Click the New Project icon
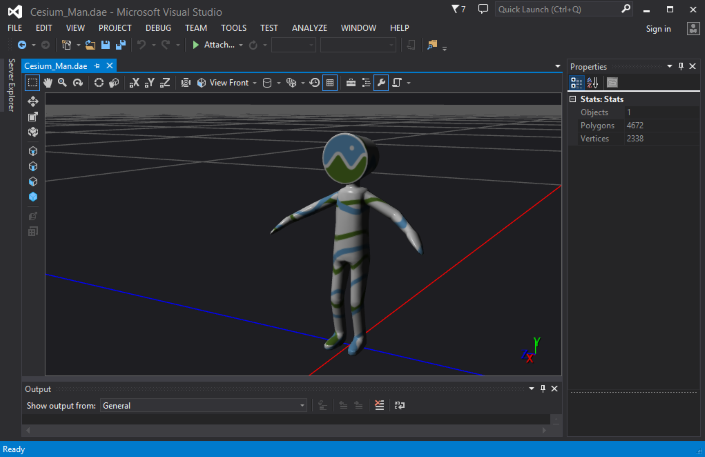Screen dimensions: 705x457 (x=67, y=45)
